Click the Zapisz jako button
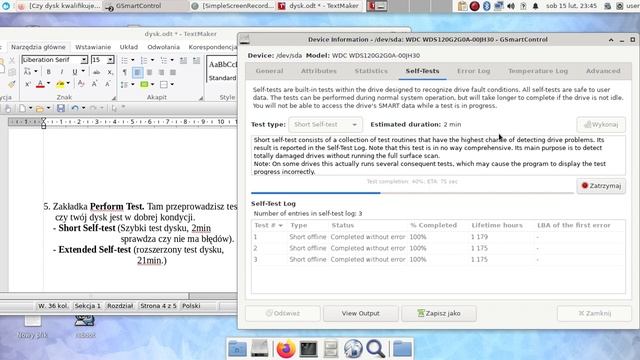This screenshot has width=640, height=360. (x=439, y=313)
